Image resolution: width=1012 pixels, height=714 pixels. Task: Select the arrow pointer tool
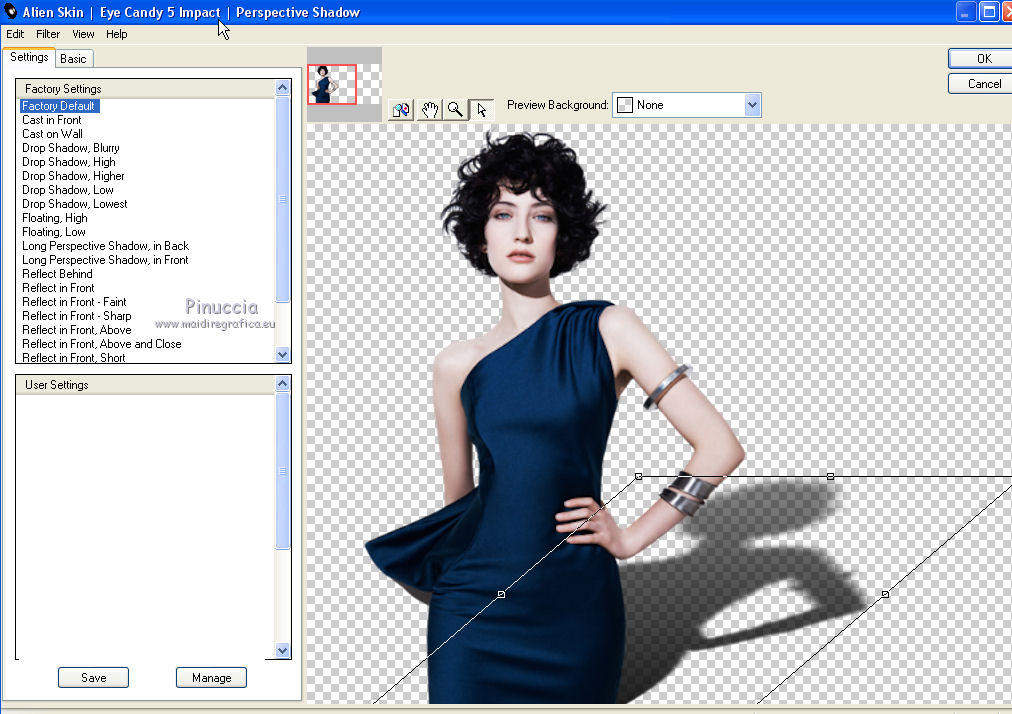pyautogui.click(x=481, y=110)
